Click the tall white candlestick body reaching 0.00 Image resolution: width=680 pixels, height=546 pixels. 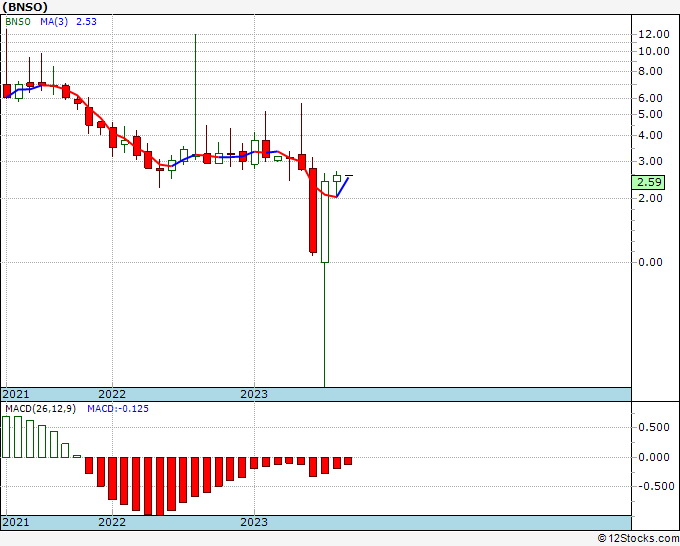tap(325, 222)
